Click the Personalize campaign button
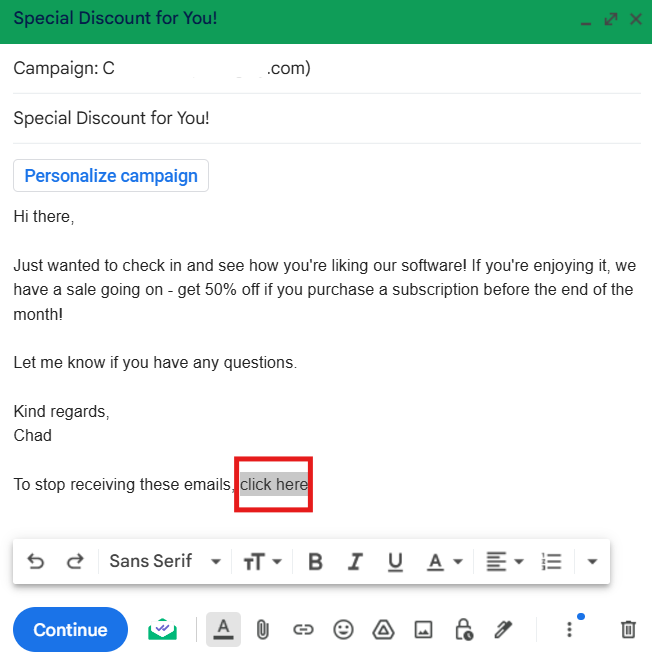Screen dimensions: 652x657 point(111,176)
